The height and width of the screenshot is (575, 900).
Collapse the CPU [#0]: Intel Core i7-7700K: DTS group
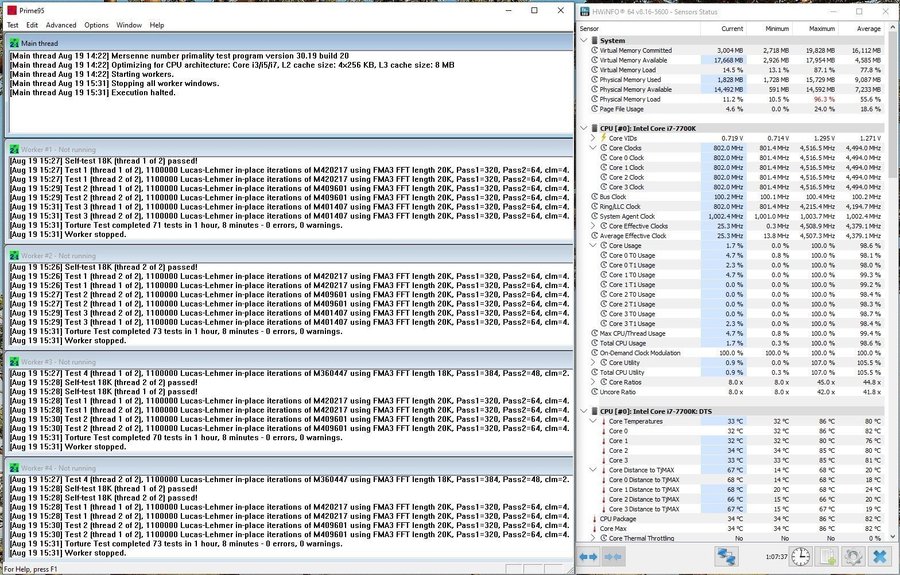pyautogui.click(x=584, y=411)
